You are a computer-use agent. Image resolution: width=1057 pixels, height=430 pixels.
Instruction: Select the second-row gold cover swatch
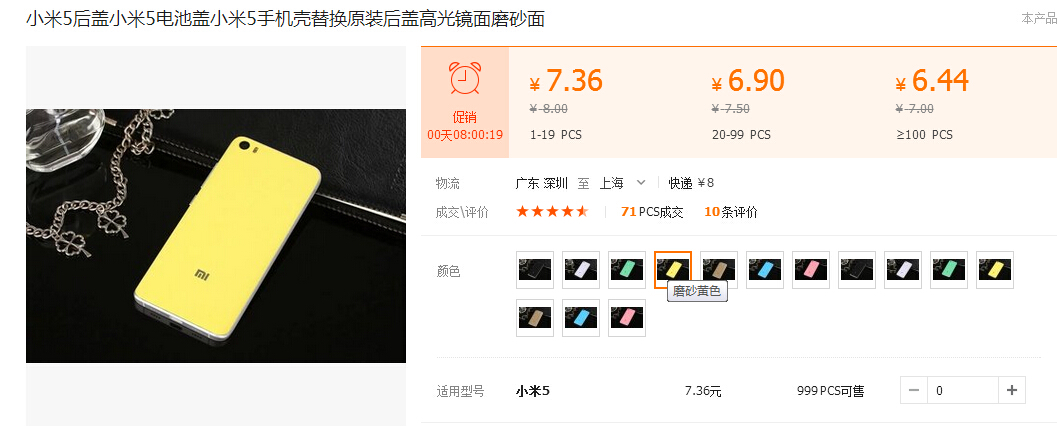535,317
